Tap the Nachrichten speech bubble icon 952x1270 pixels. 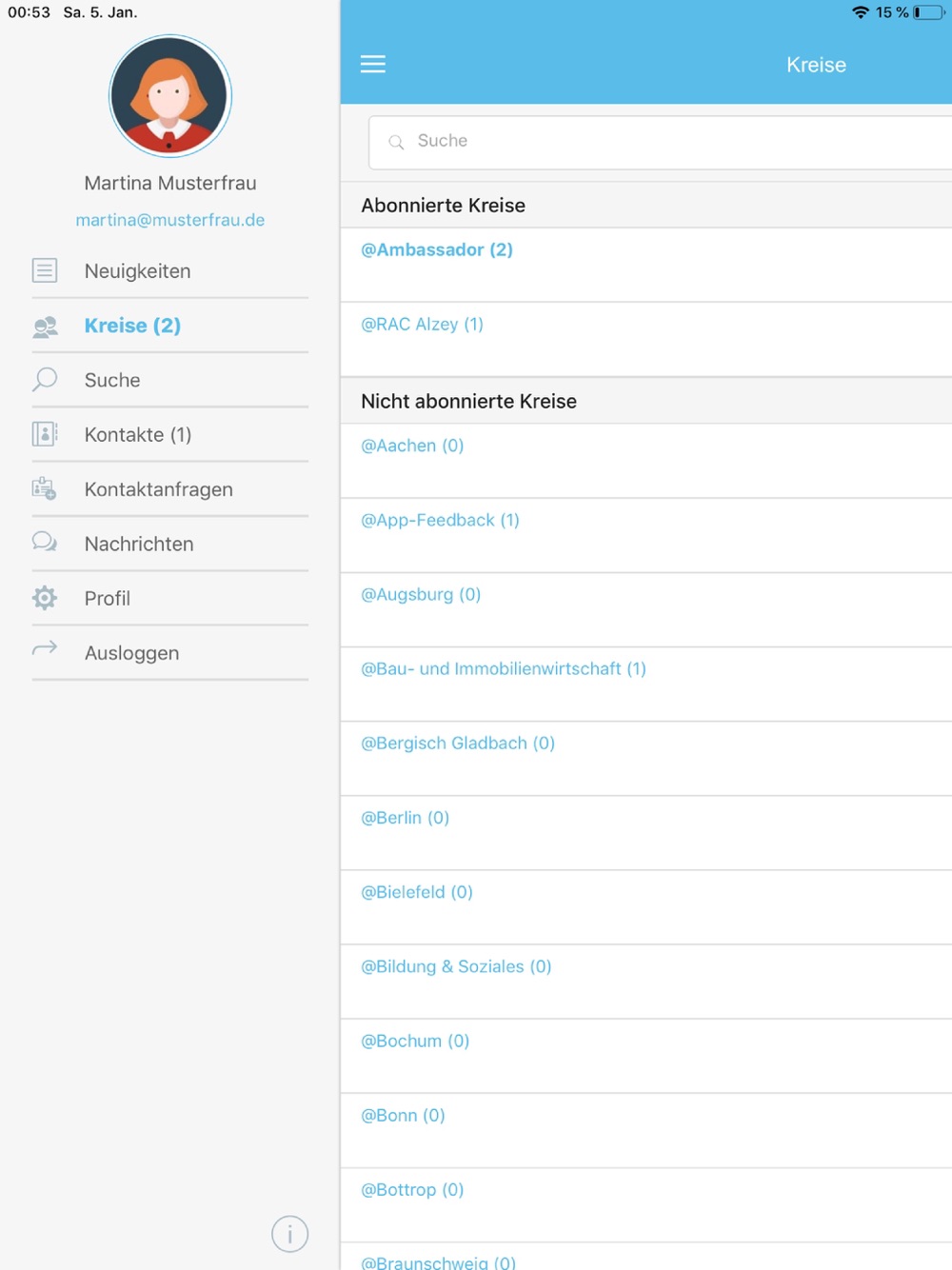(45, 543)
